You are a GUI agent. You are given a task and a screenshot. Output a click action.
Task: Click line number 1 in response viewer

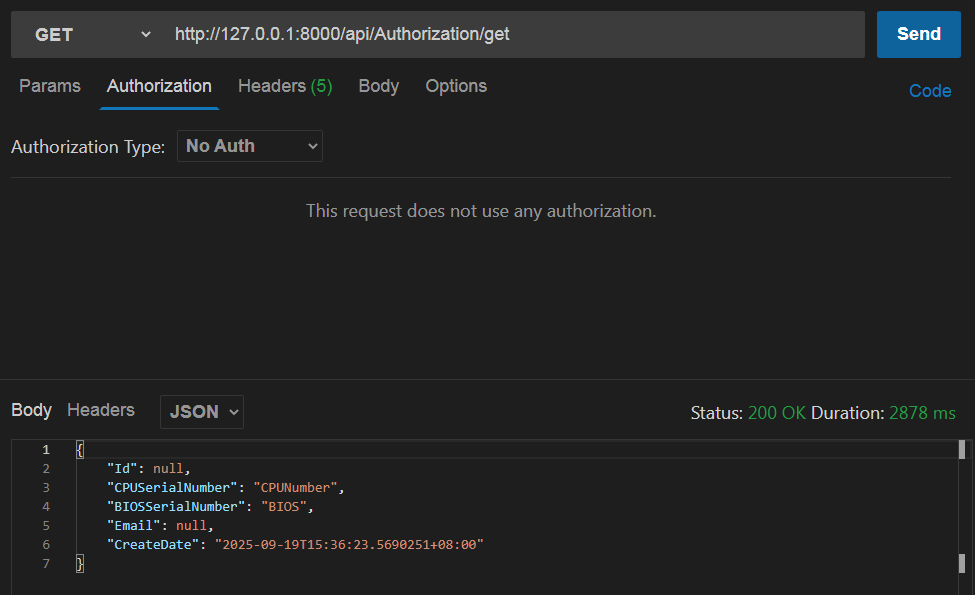click(45, 449)
